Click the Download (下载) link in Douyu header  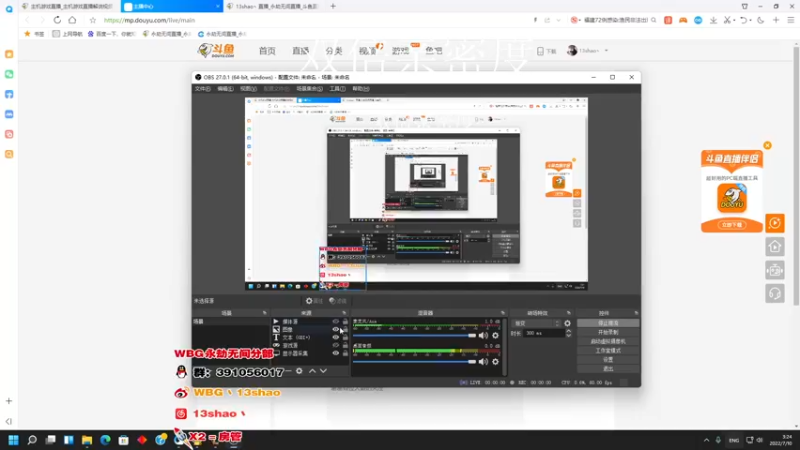(546, 51)
